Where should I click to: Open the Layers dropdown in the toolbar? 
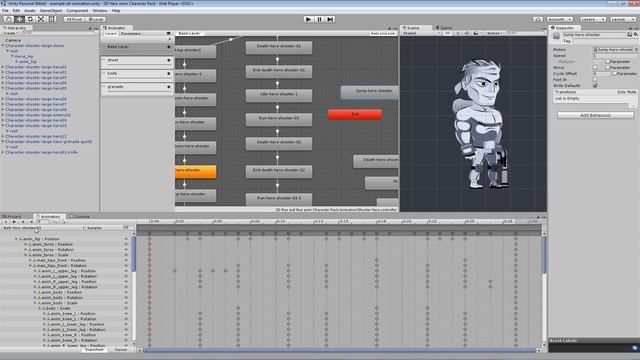coord(592,19)
